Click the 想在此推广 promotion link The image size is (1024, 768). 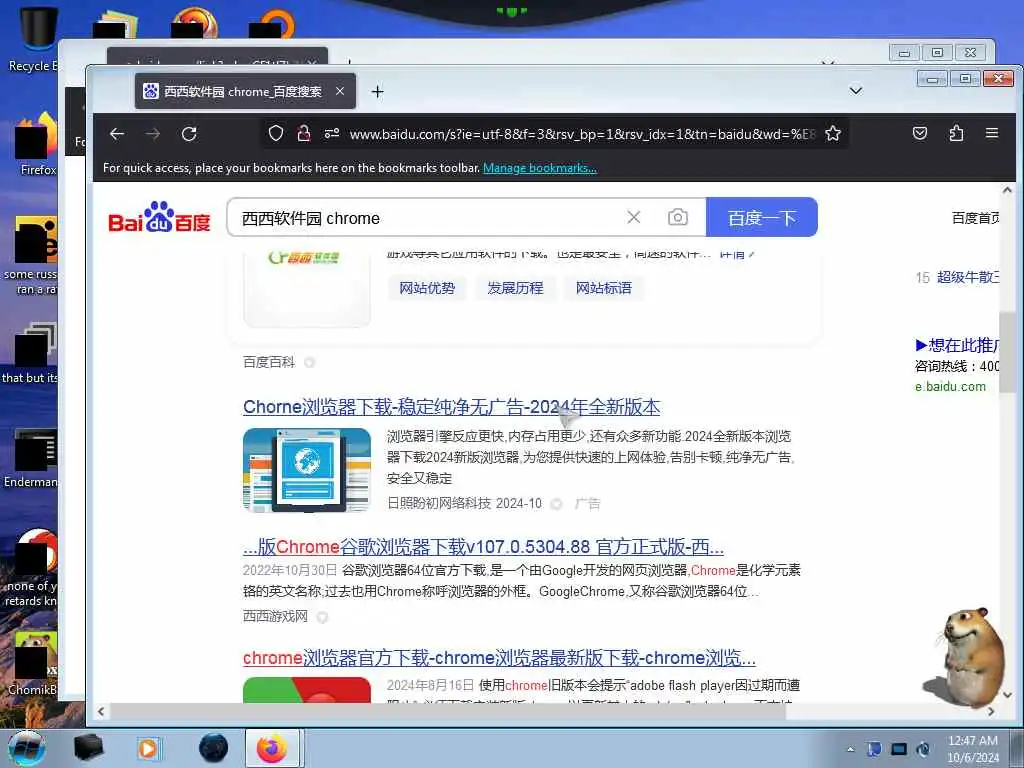click(x=957, y=345)
